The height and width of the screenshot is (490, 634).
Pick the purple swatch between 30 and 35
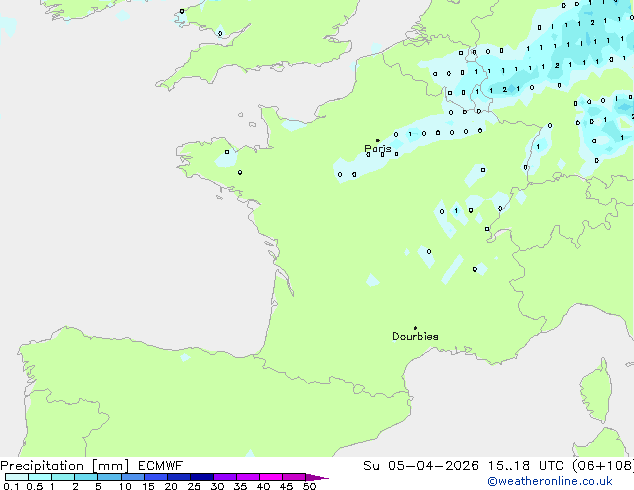click(227, 478)
